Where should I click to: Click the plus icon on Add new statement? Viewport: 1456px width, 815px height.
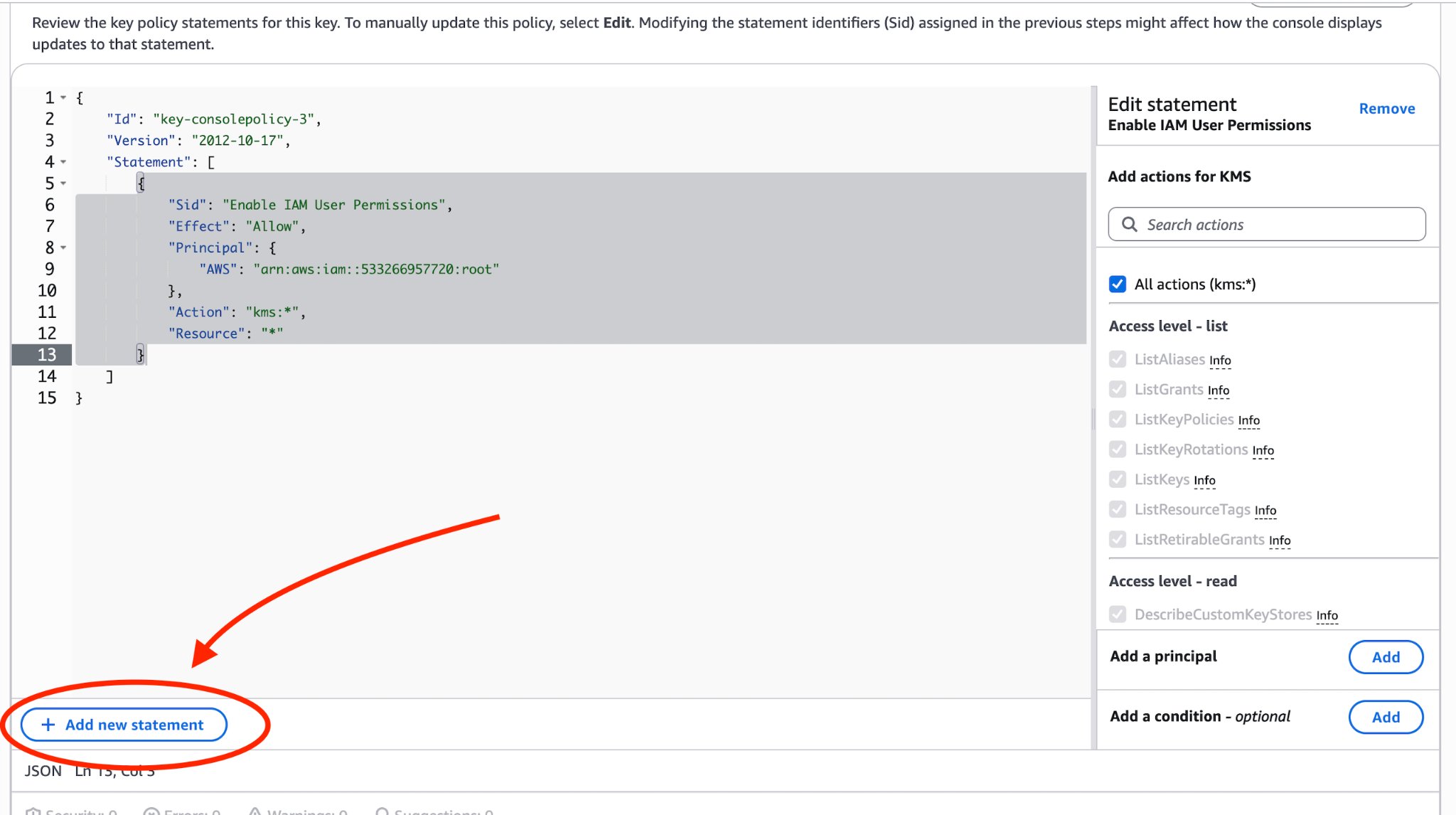point(48,725)
